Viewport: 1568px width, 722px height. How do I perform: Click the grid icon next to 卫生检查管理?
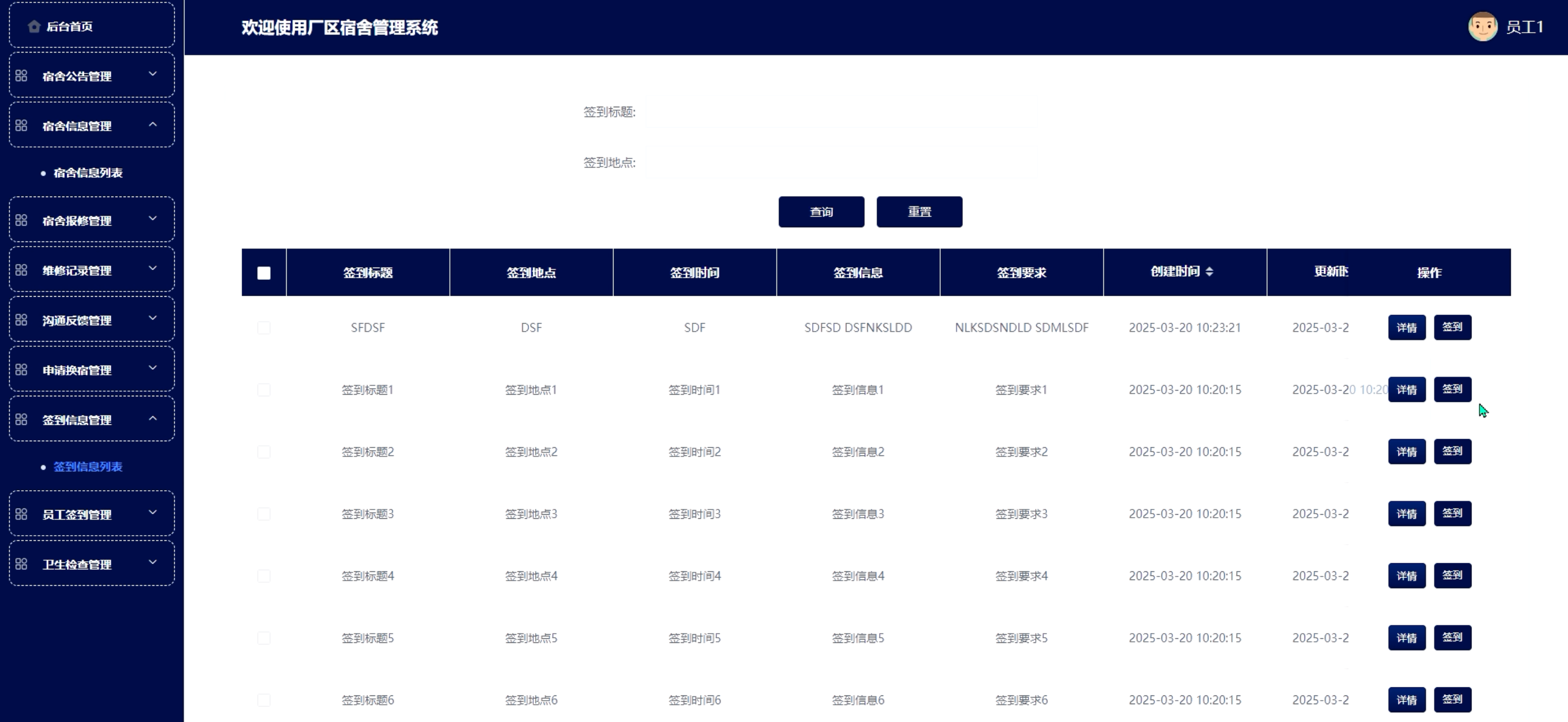(x=21, y=564)
